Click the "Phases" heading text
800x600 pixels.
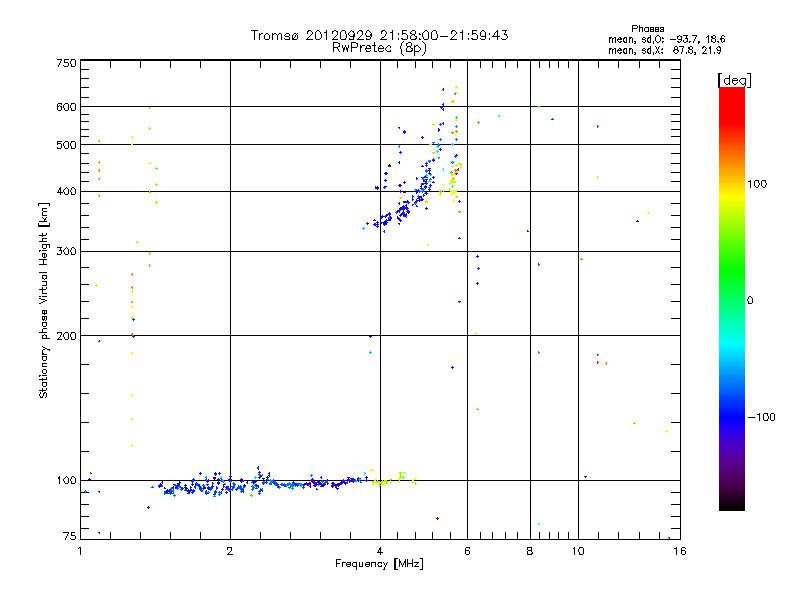pyautogui.click(x=647, y=29)
